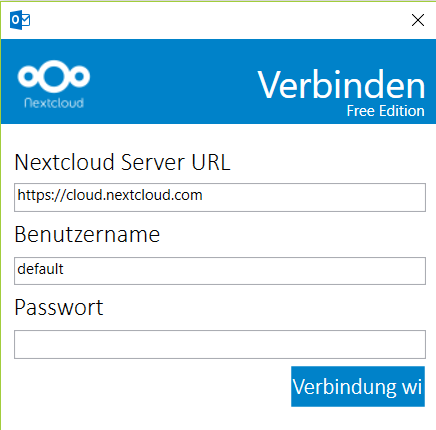The height and width of the screenshot is (430, 436).
Task: Click empty blue banner between logo and Verbinden
Action: pos(173,82)
